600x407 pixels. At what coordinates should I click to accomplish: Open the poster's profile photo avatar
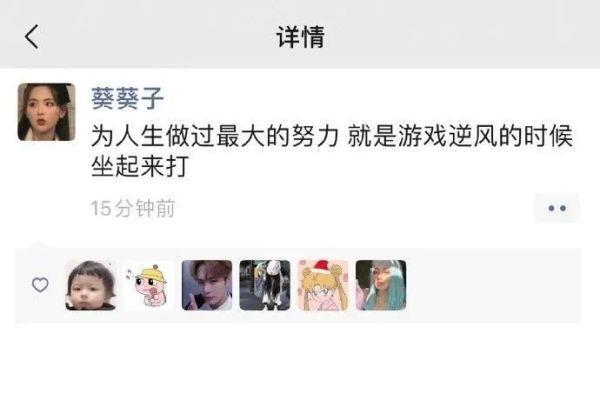[46, 112]
